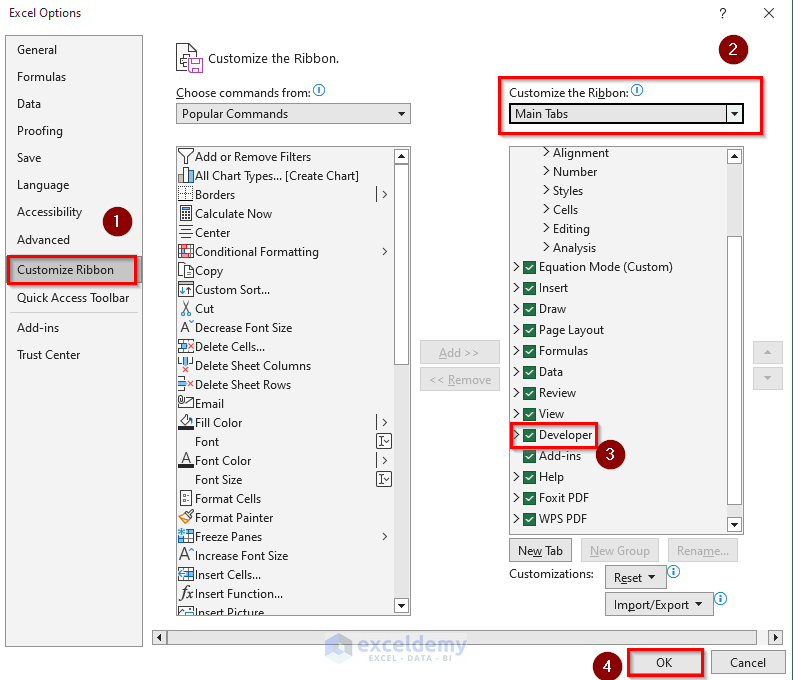Click the Add >> button

[x=459, y=352]
